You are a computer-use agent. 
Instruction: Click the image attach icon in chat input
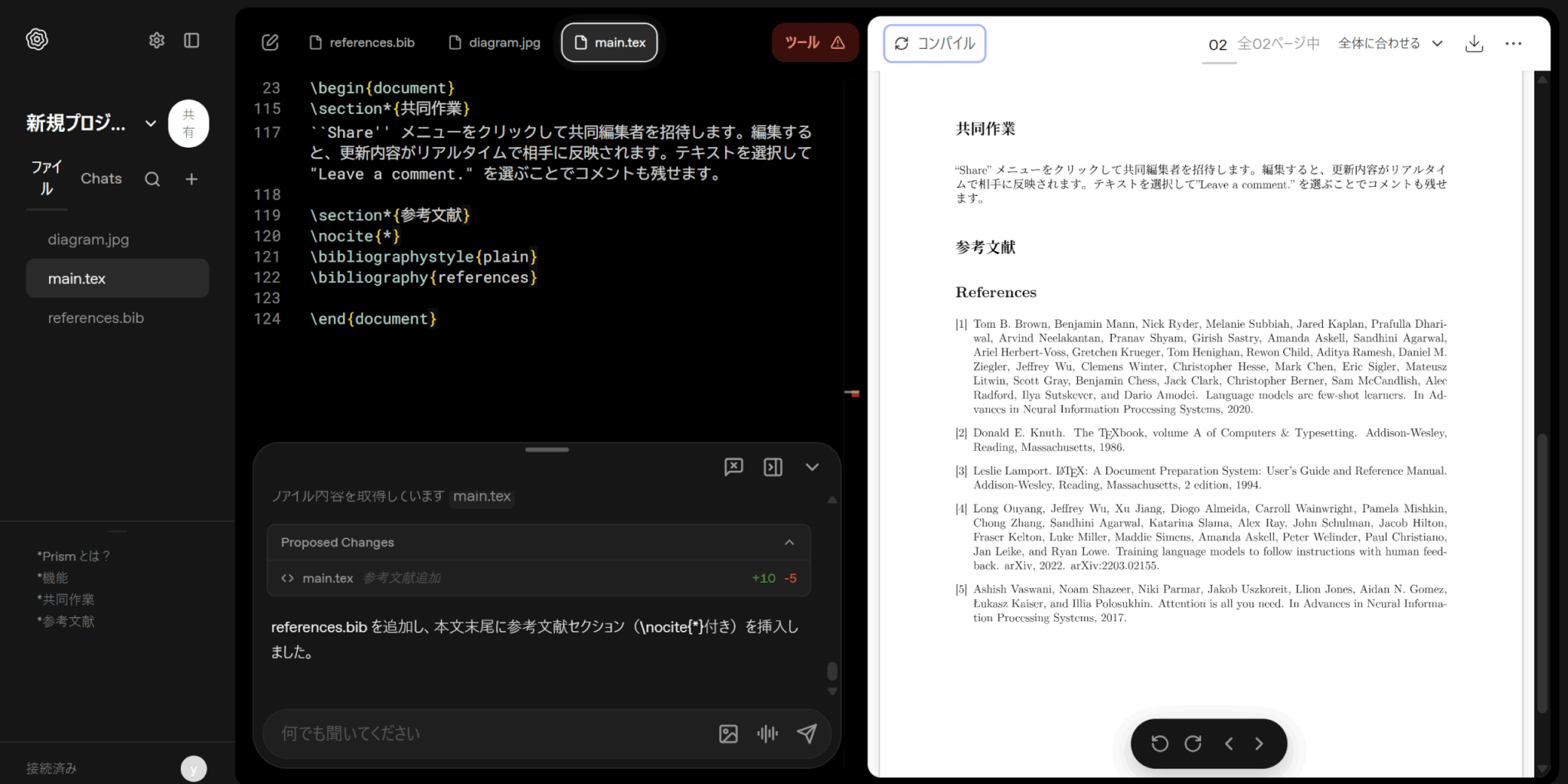click(728, 733)
